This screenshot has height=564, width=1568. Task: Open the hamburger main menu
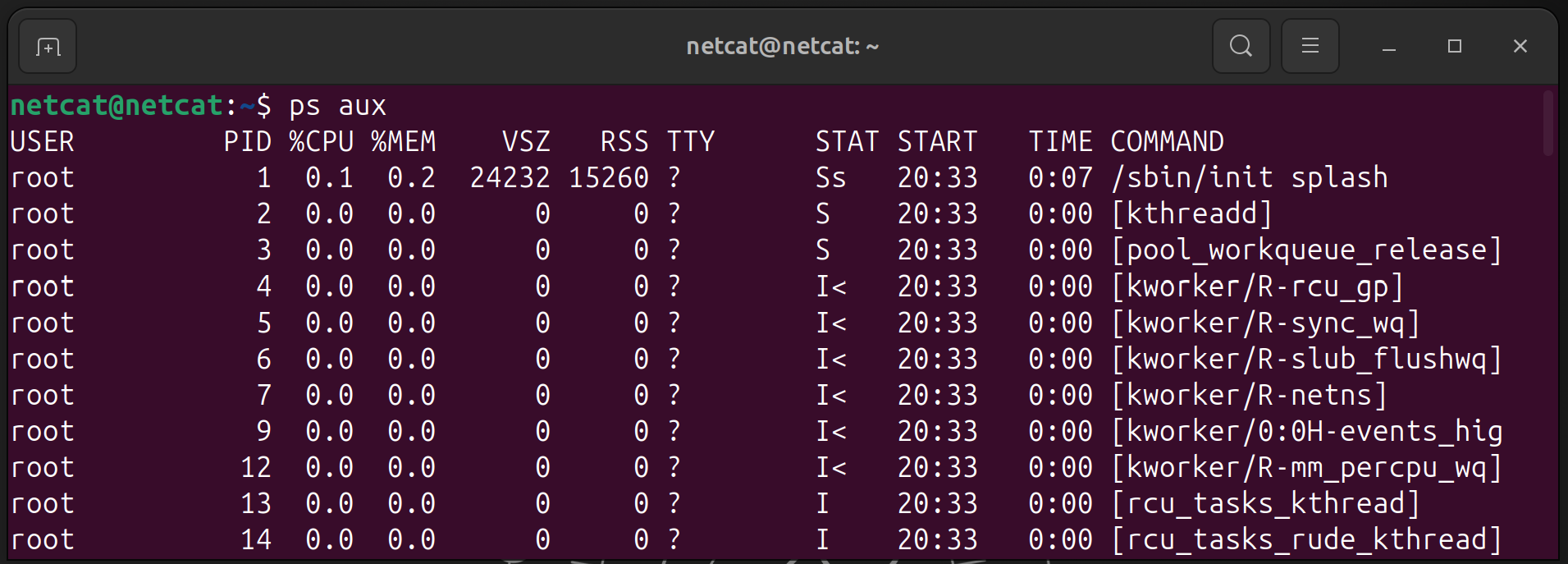[x=1310, y=46]
